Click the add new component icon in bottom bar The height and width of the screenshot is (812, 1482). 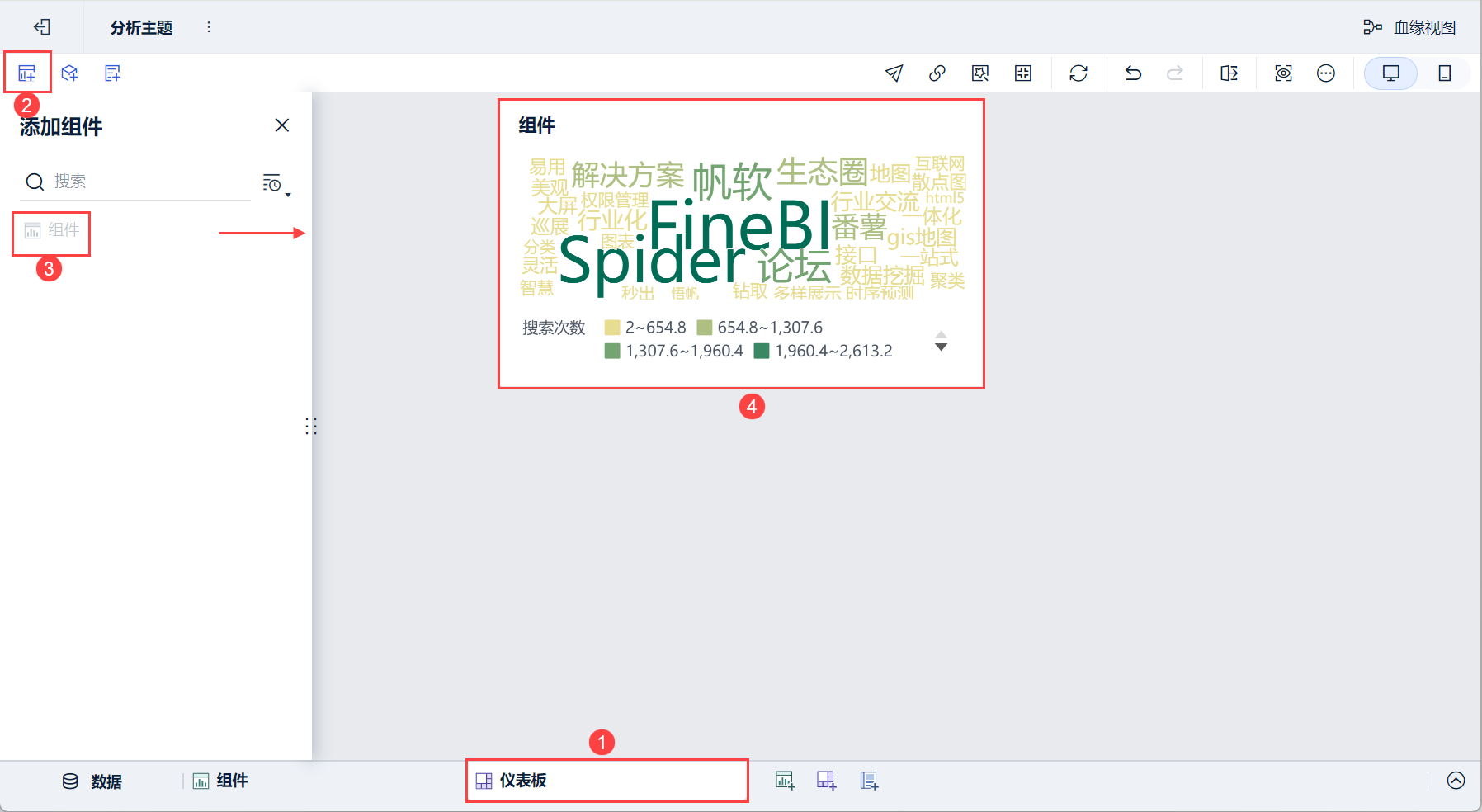coord(785,781)
